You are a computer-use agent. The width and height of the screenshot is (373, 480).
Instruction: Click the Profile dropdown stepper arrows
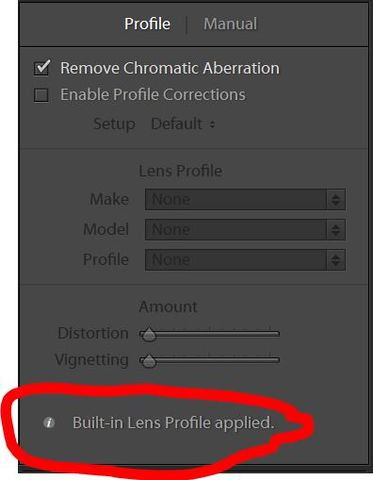(336, 260)
